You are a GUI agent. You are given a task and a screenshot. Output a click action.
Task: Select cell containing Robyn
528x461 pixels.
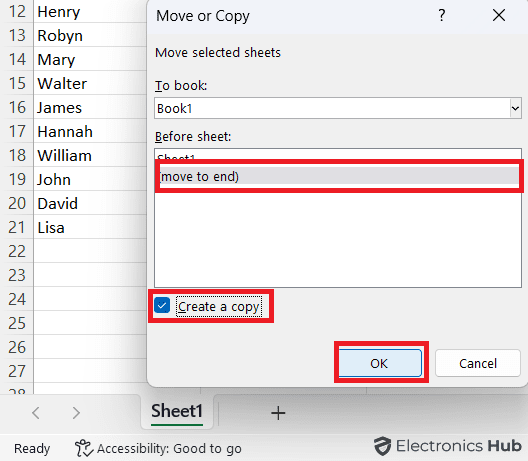click(x=90, y=35)
